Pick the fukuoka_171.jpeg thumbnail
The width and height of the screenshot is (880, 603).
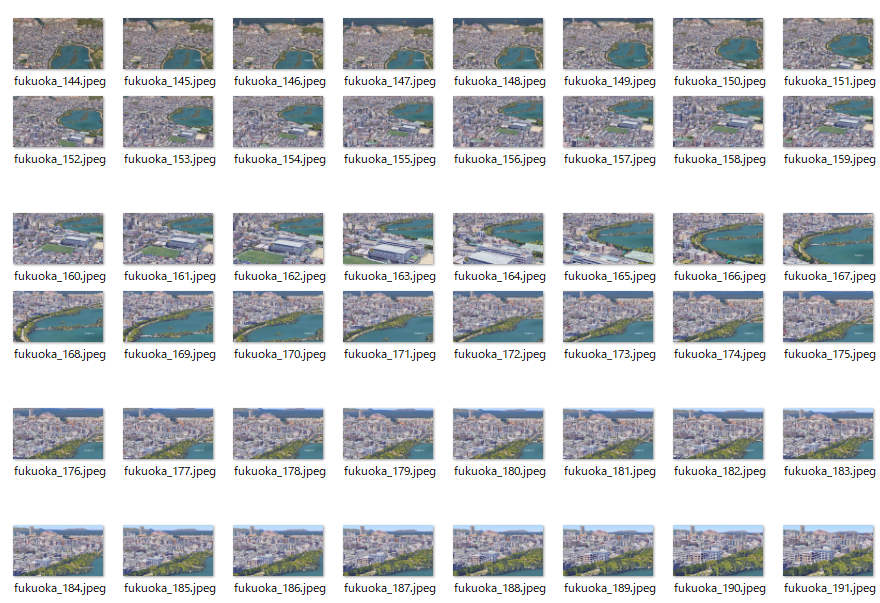click(388, 317)
